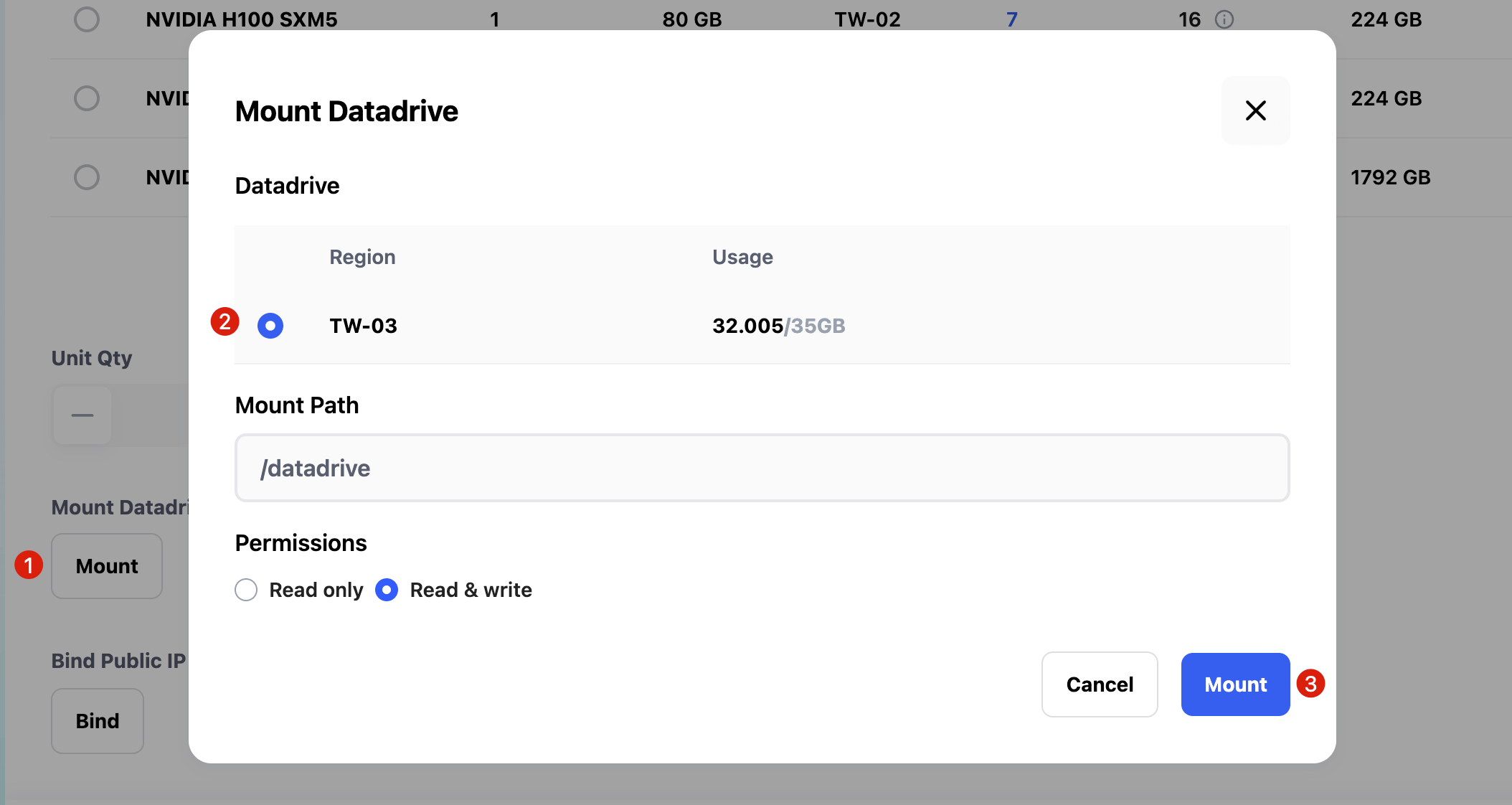Choose Read only permission
The image size is (1512, 805).
(246, 590)
